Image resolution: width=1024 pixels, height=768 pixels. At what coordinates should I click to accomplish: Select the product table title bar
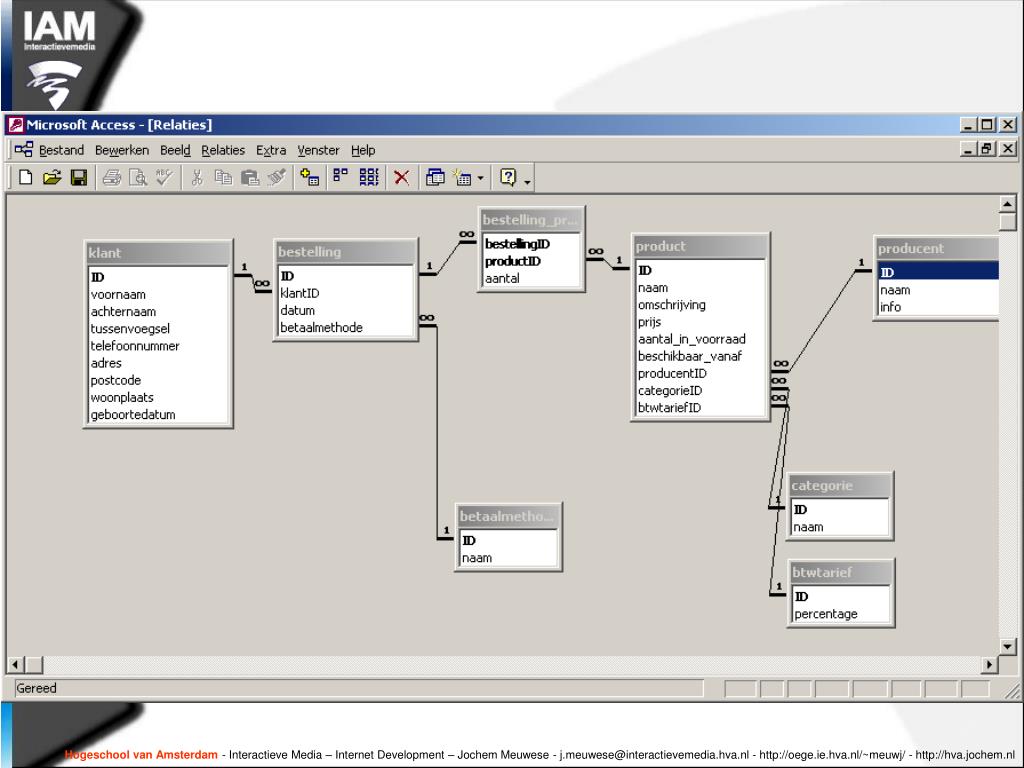click(700, 246)
